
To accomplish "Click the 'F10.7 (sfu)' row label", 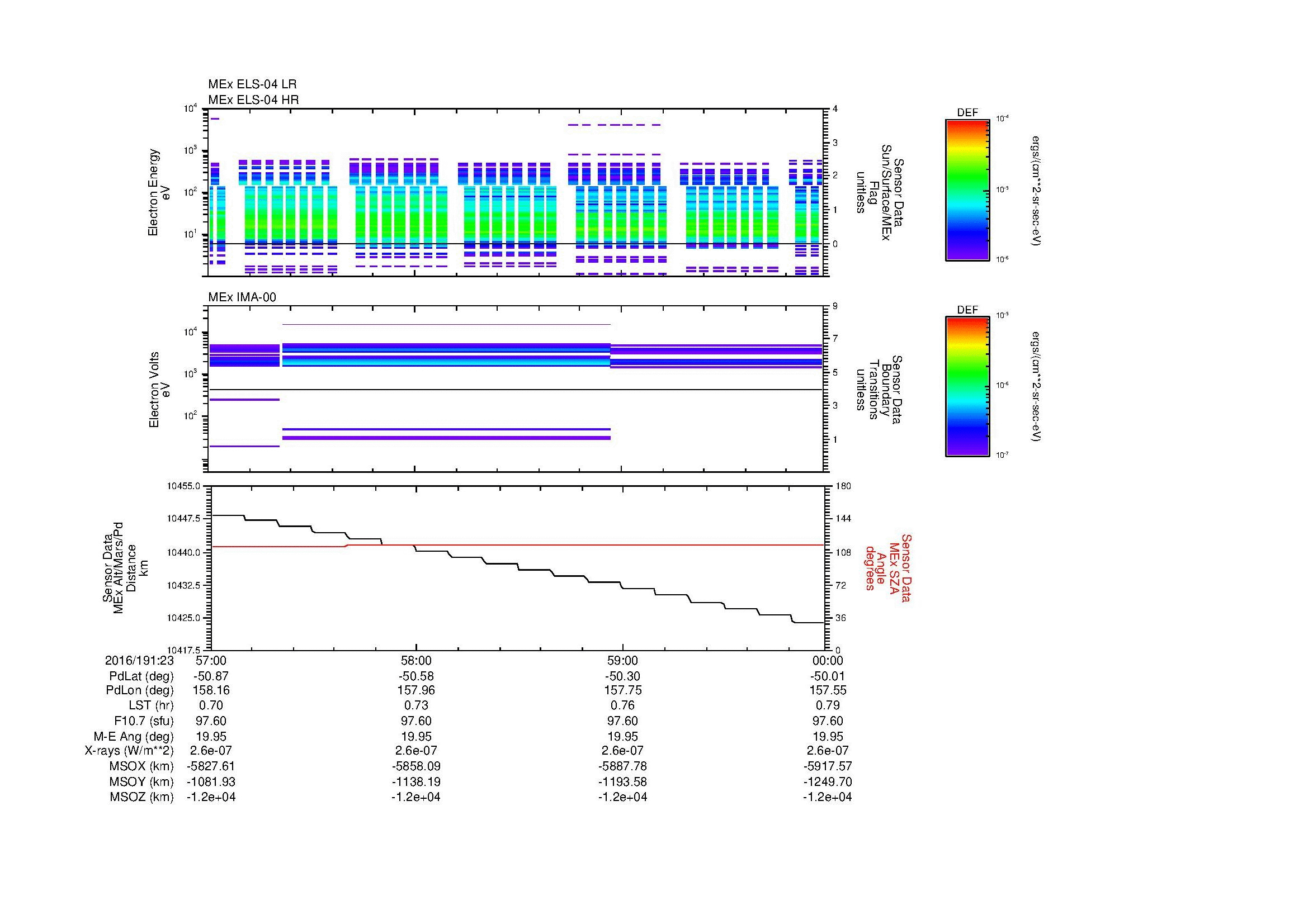I will tap(144, 721).
